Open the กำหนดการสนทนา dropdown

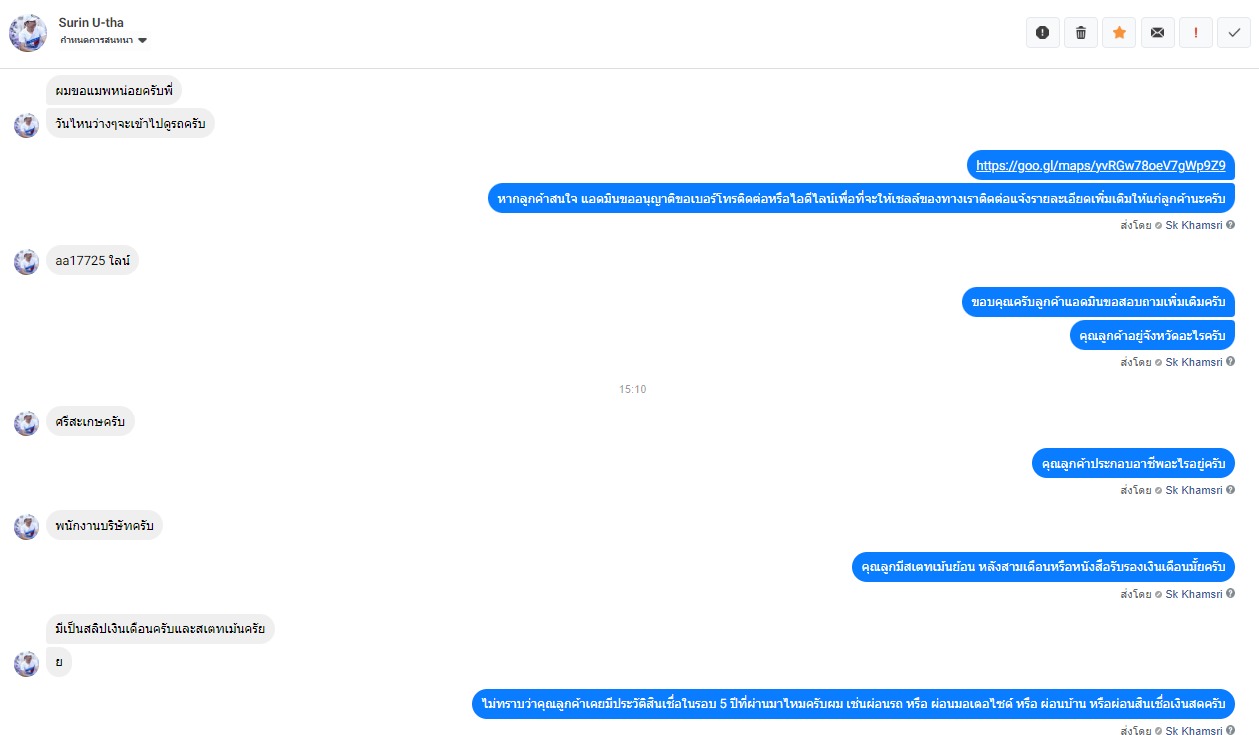103,40
